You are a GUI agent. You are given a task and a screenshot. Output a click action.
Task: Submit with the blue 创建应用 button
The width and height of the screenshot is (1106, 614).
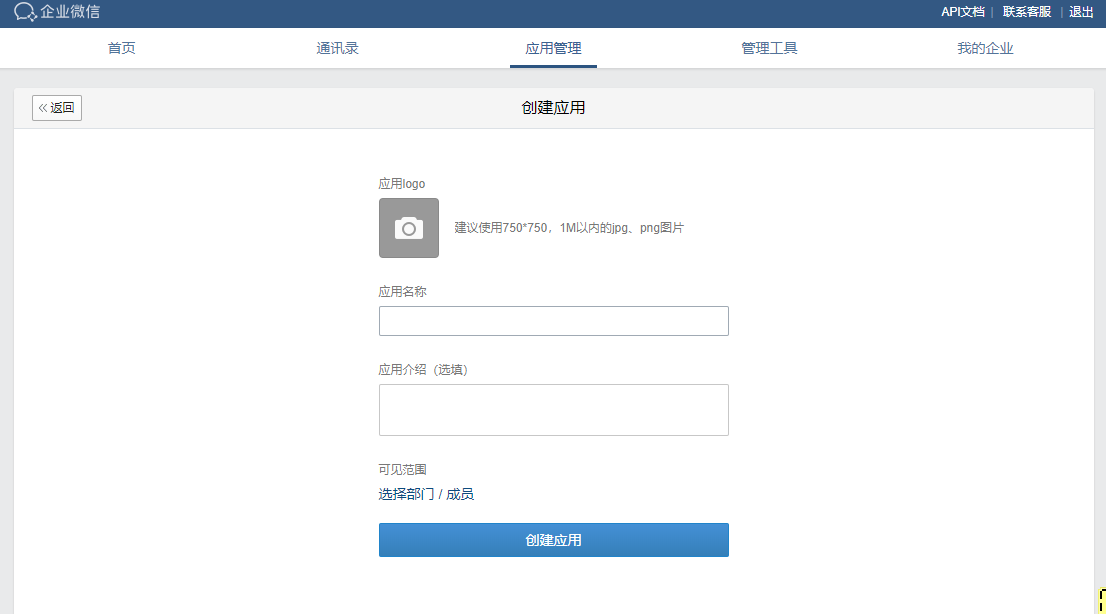[554, 540]
